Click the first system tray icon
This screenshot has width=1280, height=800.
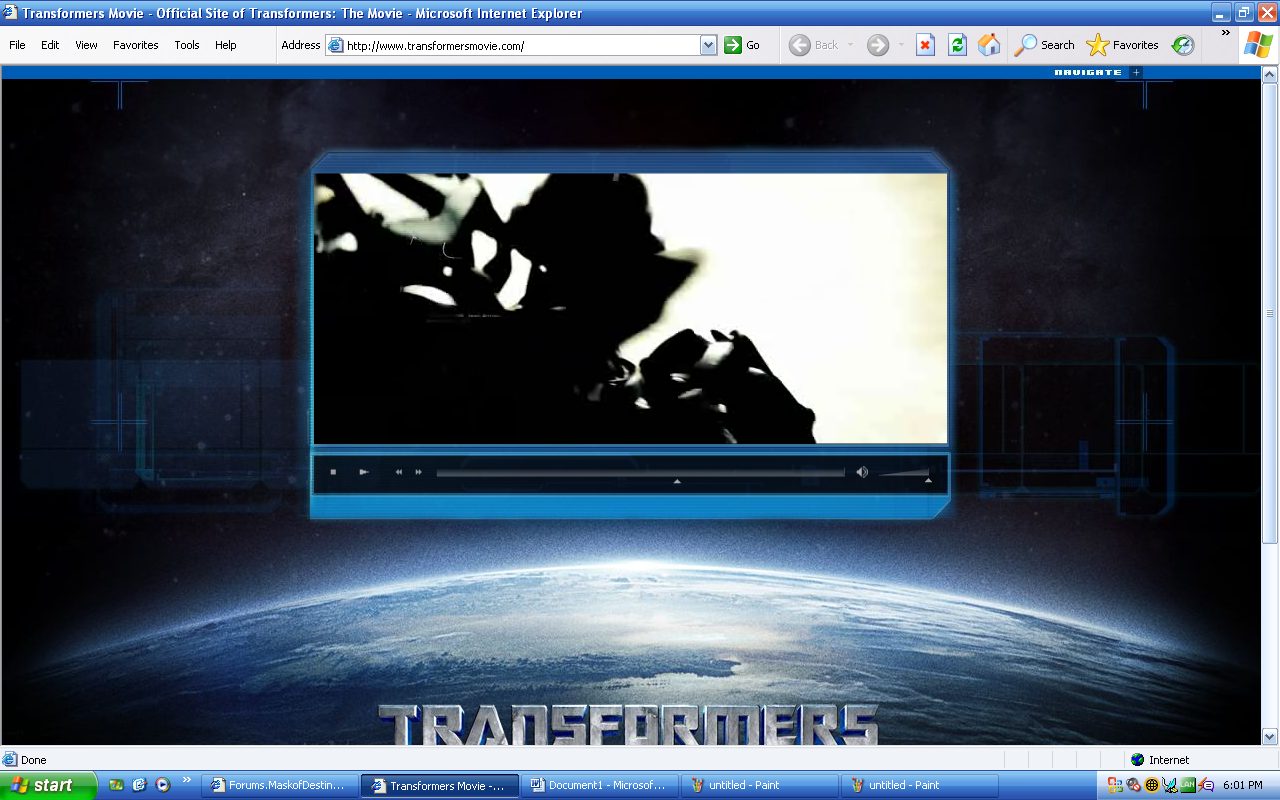(x=1115, y=785)
